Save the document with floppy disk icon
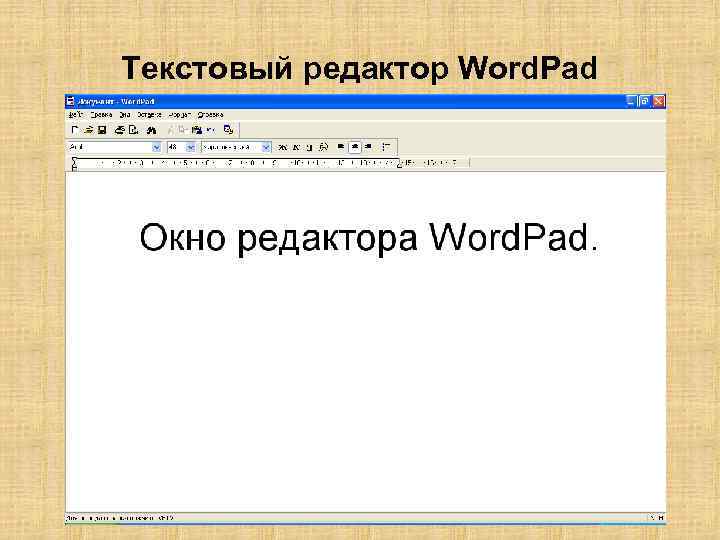This screenshot has width=720, height=540. tap(102, 130)
